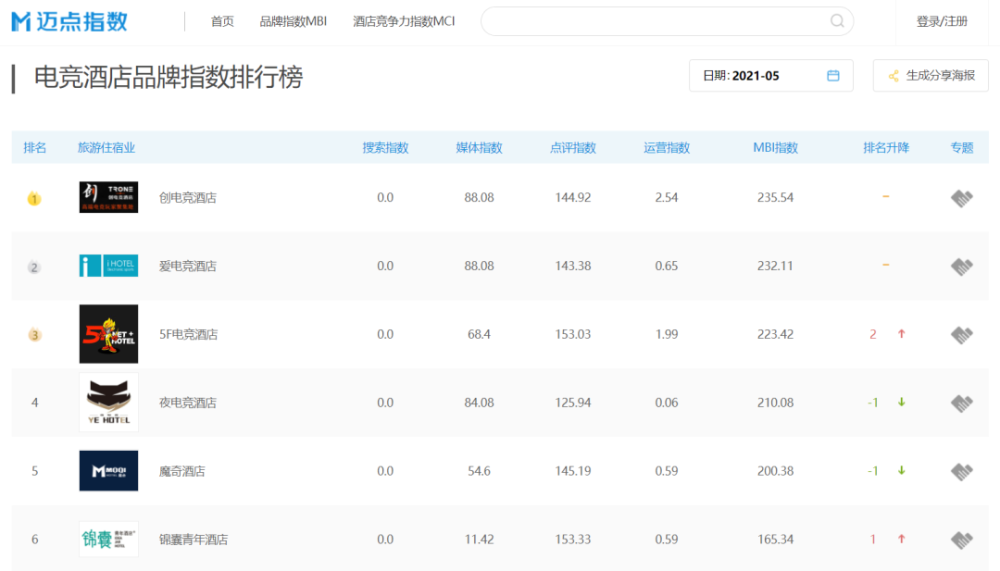Click the 点评指数 column header
The image size is (1000, 571).
(x=573, y=147)
